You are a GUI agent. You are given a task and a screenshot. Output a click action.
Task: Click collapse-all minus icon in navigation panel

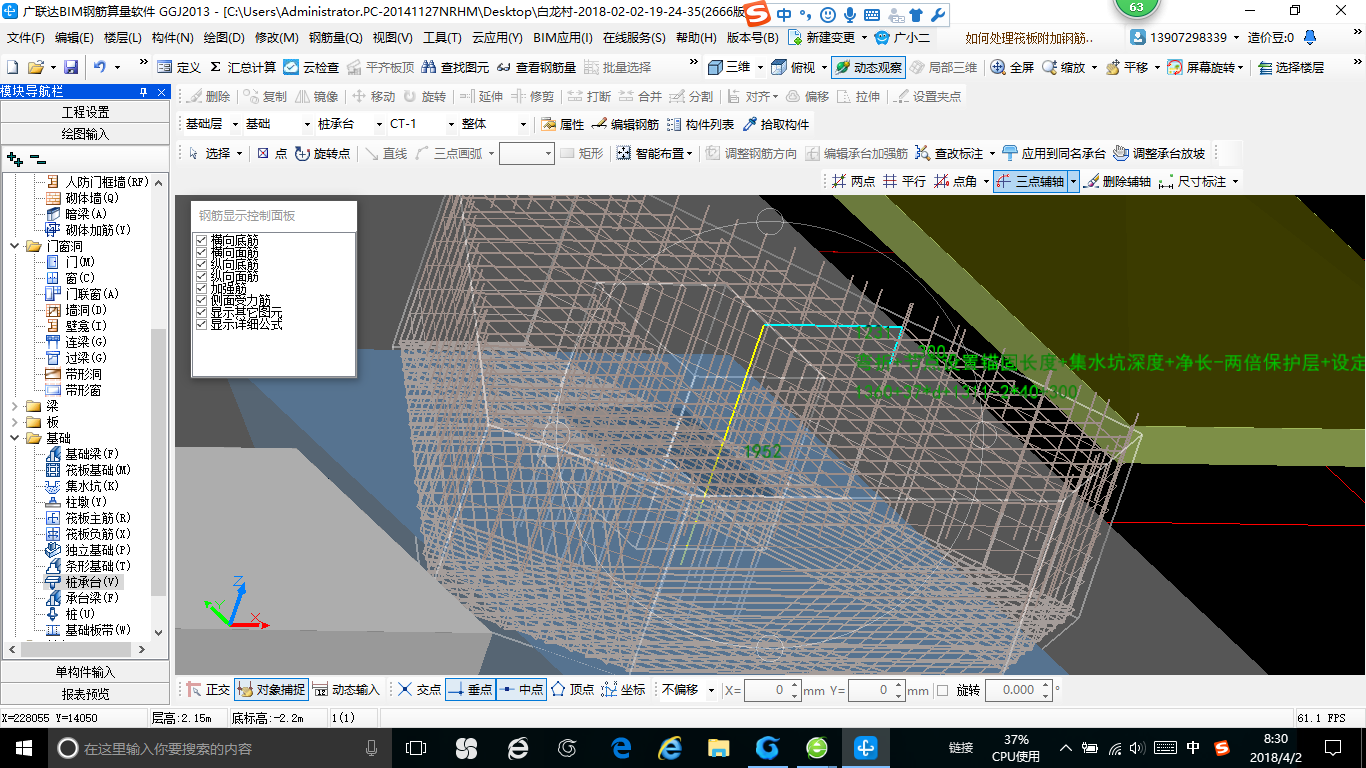pyautogui.click(x=38, y=158)
